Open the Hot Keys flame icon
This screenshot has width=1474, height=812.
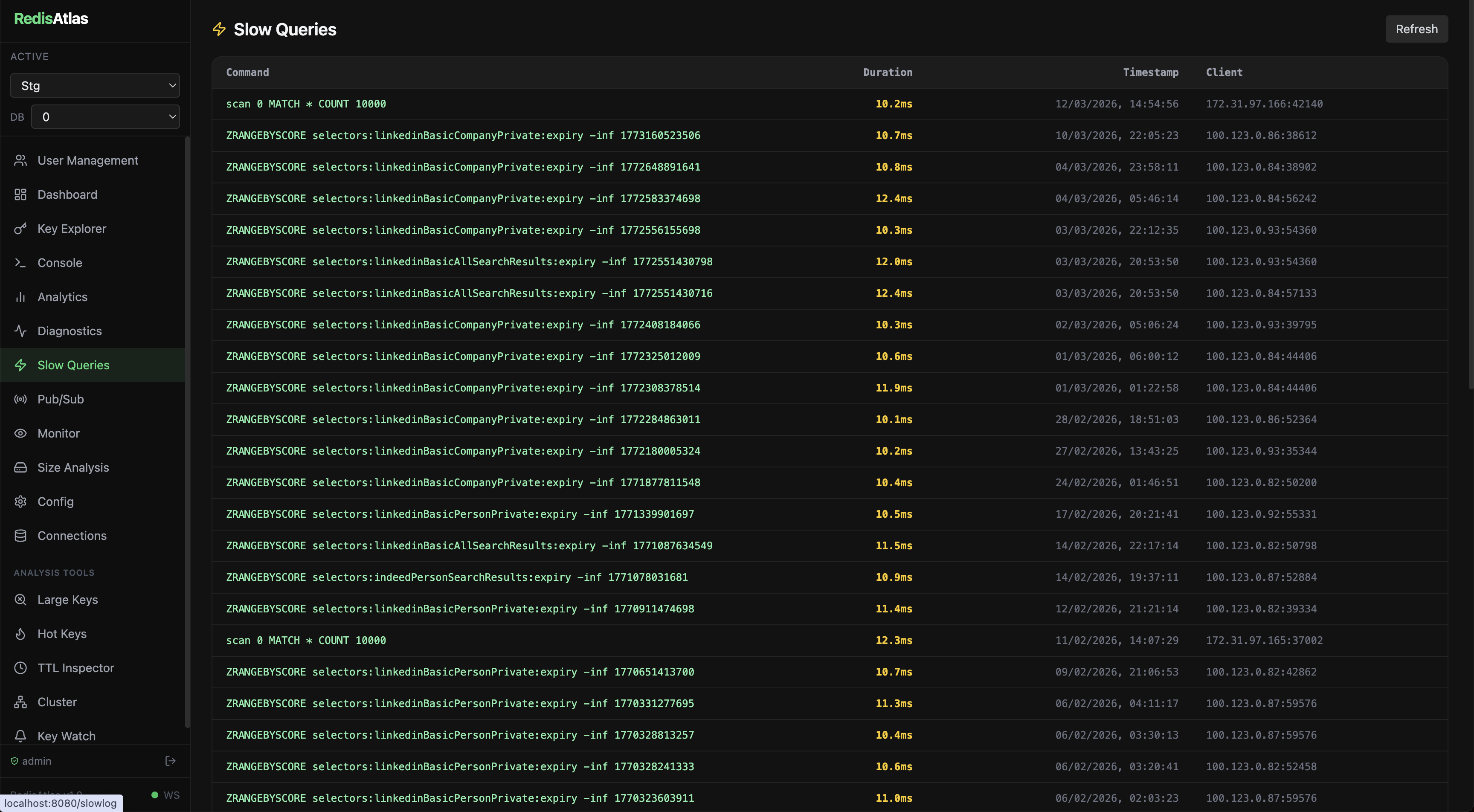[x=20, y=633]
